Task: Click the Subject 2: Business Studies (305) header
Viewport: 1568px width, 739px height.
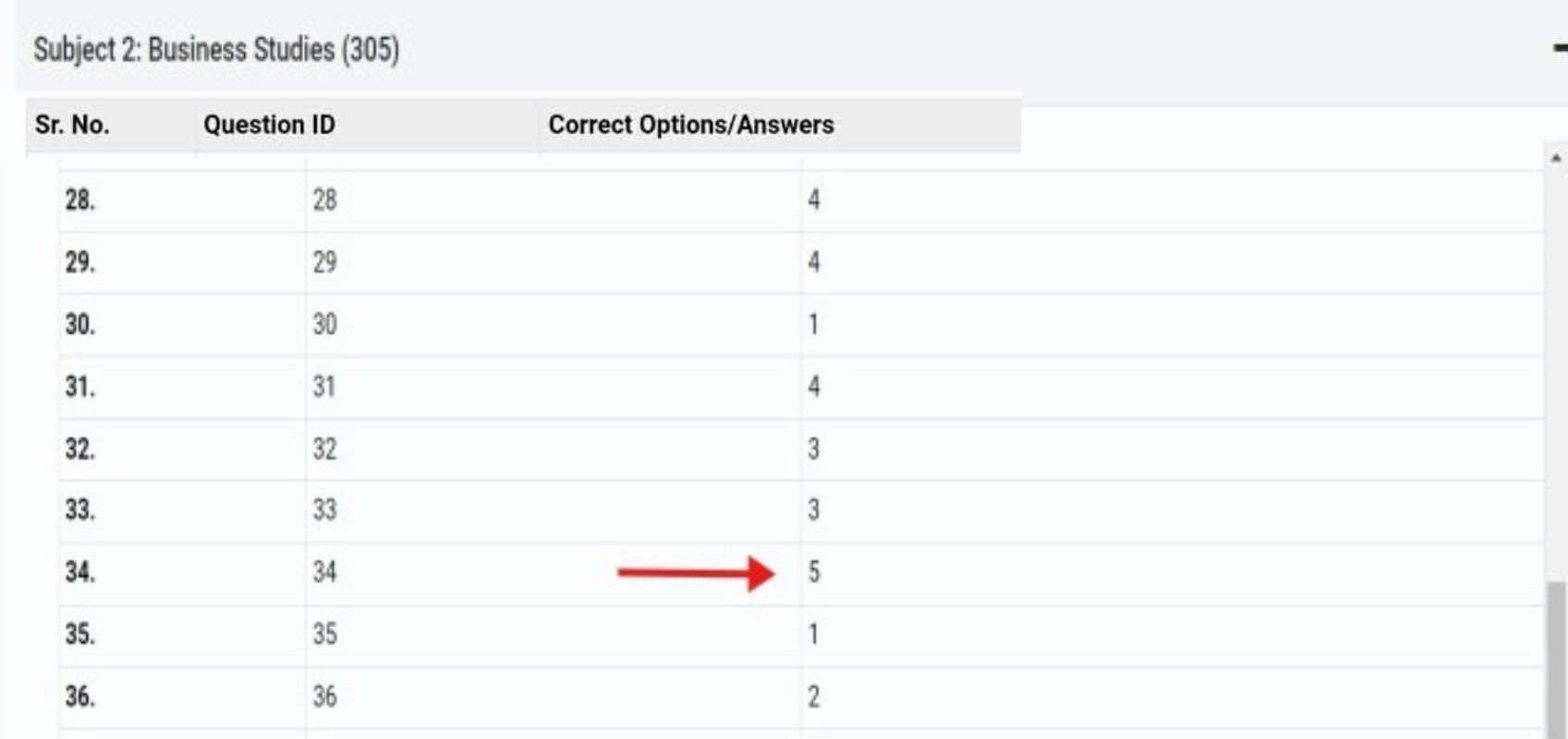Action: [x=216, y=50]
